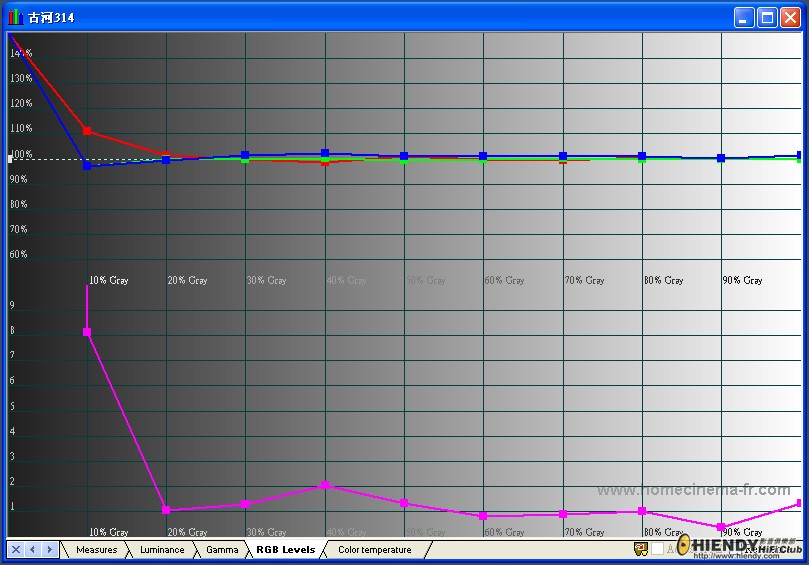Show the Color temperature tab

pyautogui.click(x=375, y=550)
